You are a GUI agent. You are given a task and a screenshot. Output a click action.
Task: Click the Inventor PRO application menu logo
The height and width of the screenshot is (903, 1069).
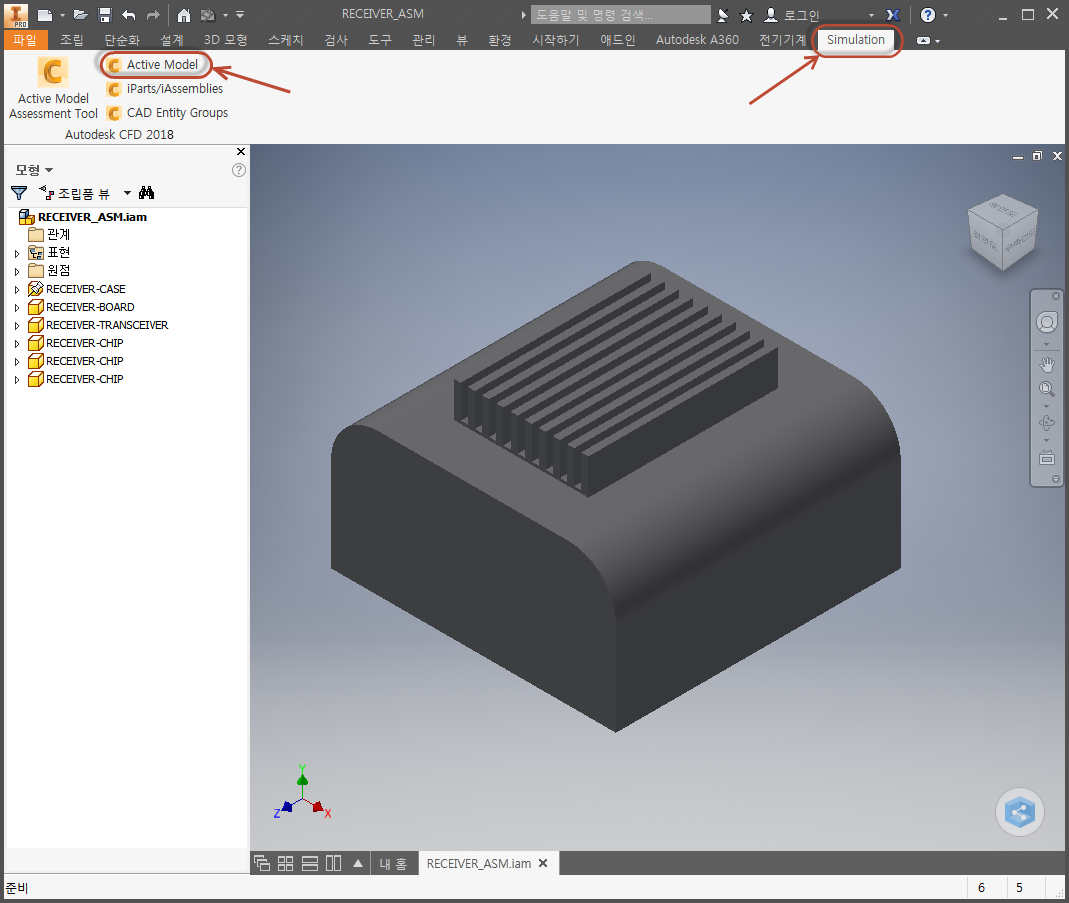click(x=16, y=14)
